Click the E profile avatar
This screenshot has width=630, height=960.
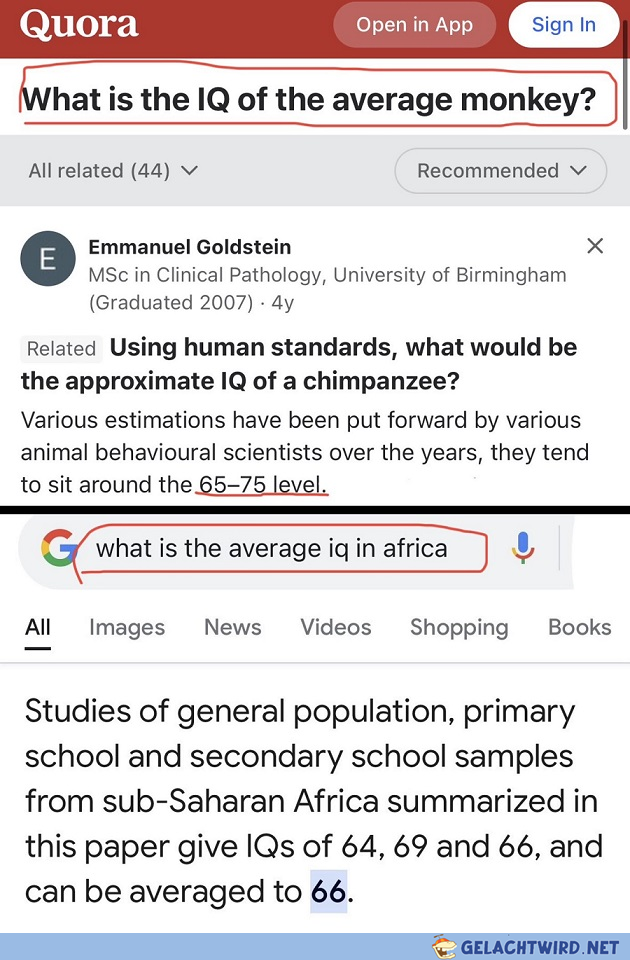pyautogui.click(x=48, y=258)
